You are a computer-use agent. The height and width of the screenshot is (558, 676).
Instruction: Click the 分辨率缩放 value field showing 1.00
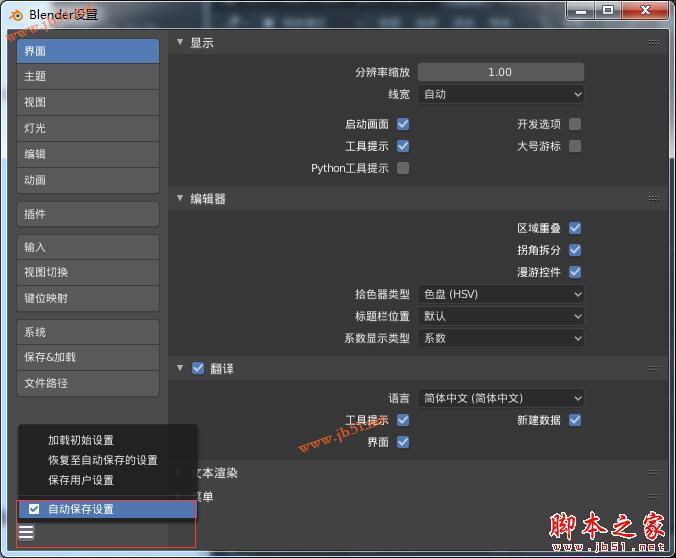[501, 72]
